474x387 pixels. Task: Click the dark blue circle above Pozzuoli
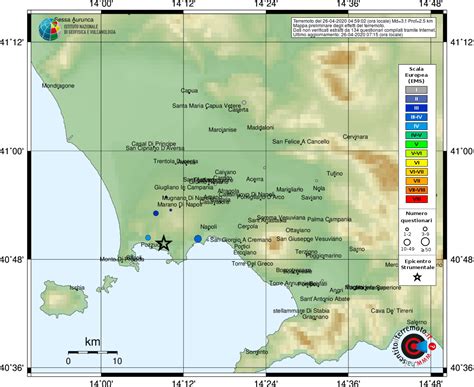click(156, 213)
